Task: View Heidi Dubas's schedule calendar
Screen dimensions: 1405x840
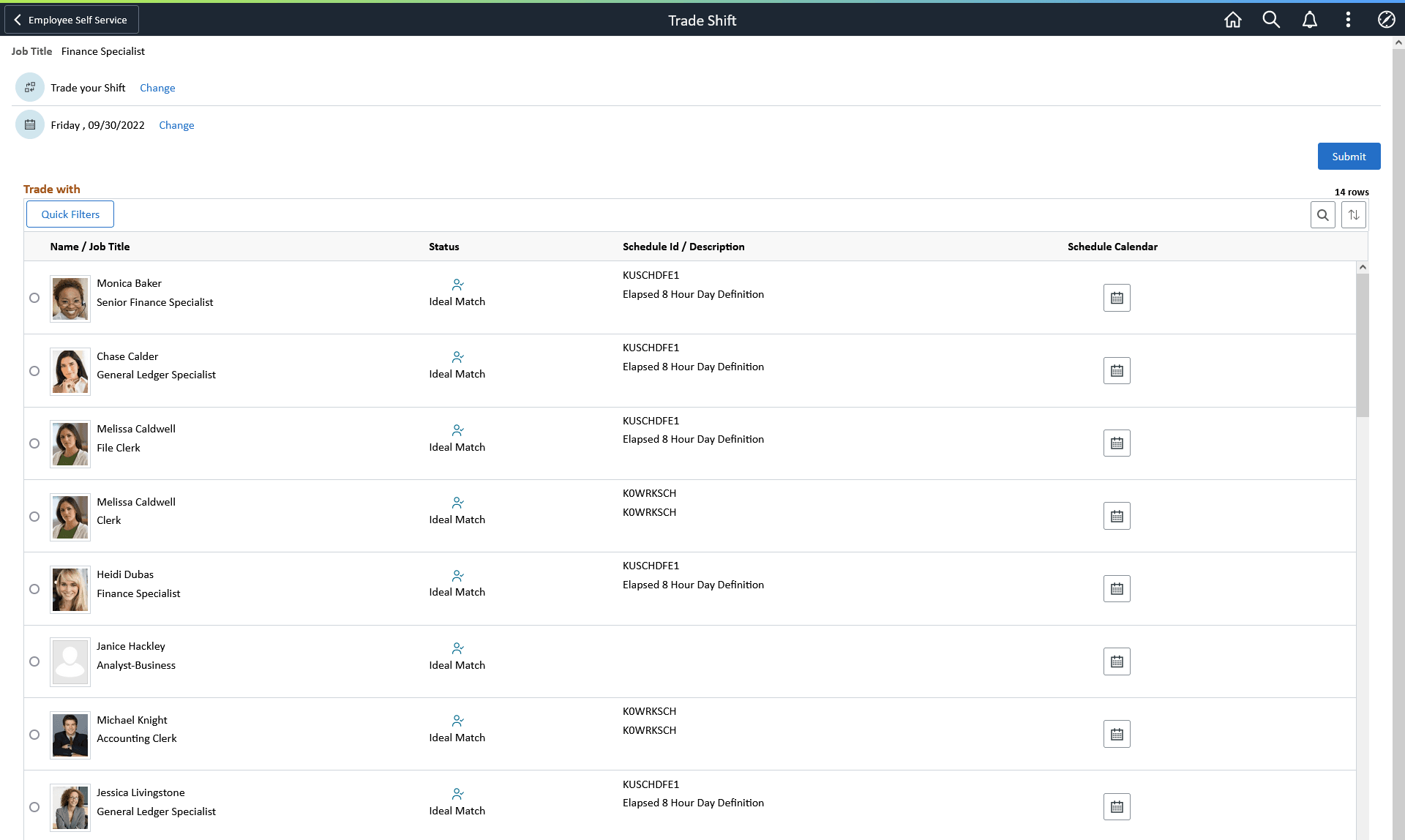Action: (1117, 589)
